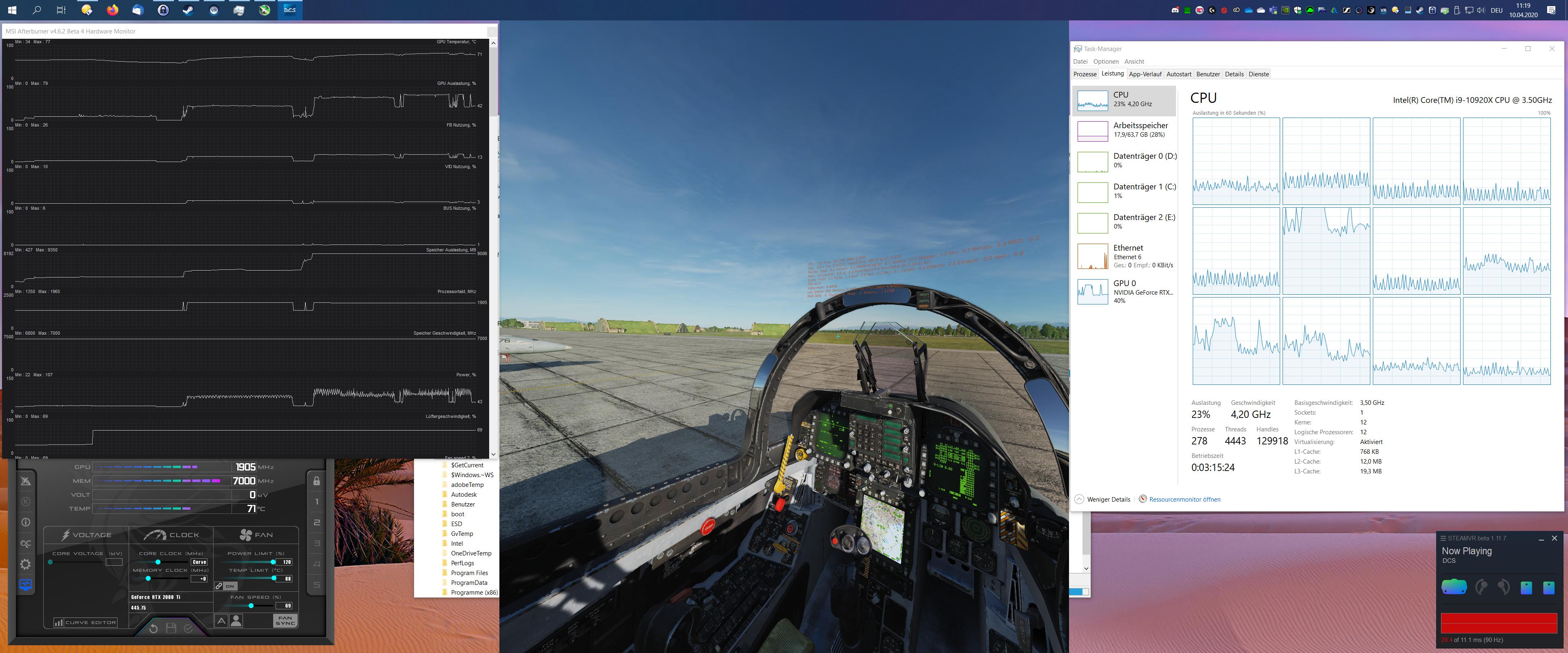This screenshot has width=1568, height=653.
Task: Open Ressourcenmonitor öffnen link
Action: (1185, 499)
